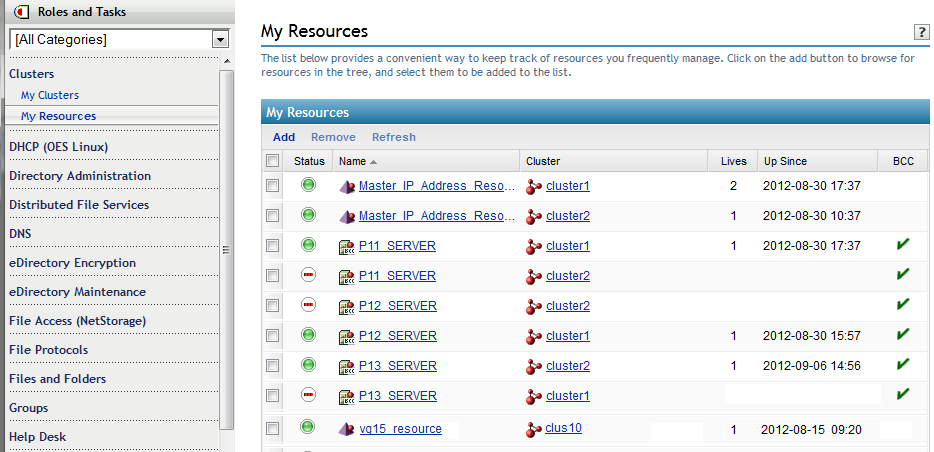Viewport: 934px width, 452px height.
Task: Select checkbox for P13_SERVER on cluster2
Action: (x=272, y=366)
